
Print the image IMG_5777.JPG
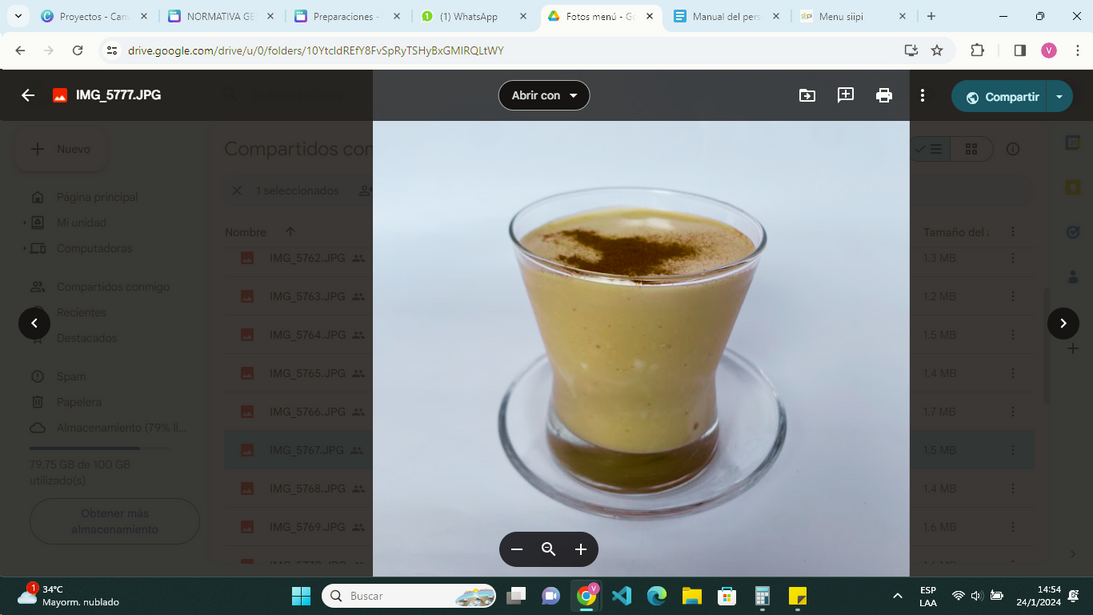click(x=884, y=96)
